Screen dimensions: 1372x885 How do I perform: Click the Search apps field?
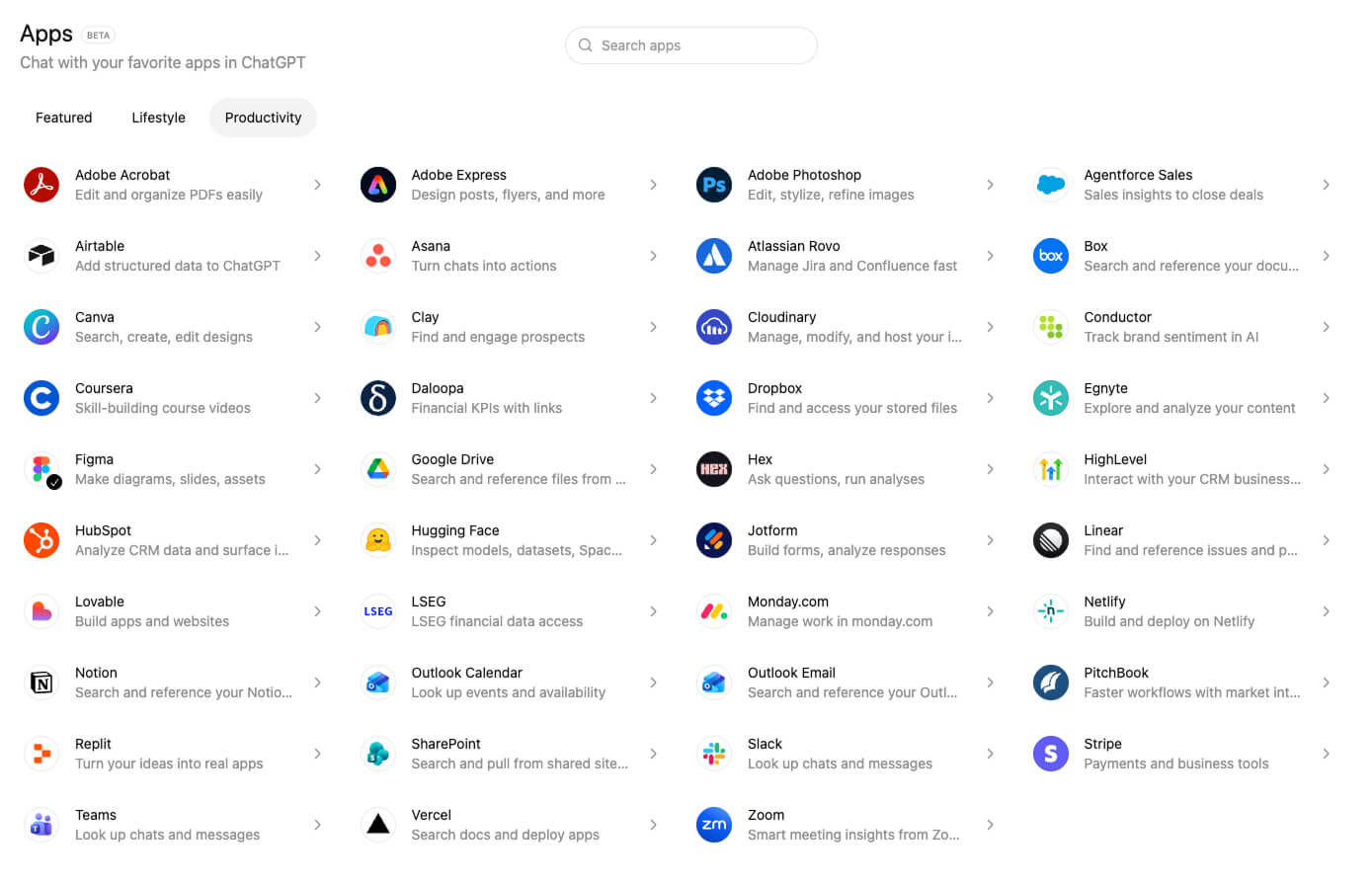(x=689, y=45)
